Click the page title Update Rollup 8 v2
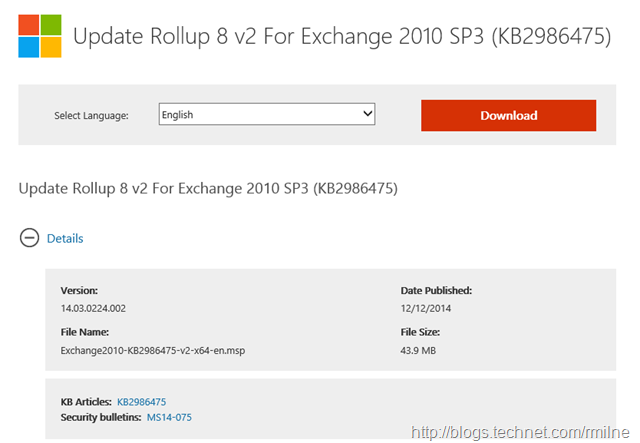 coord(342,36)
